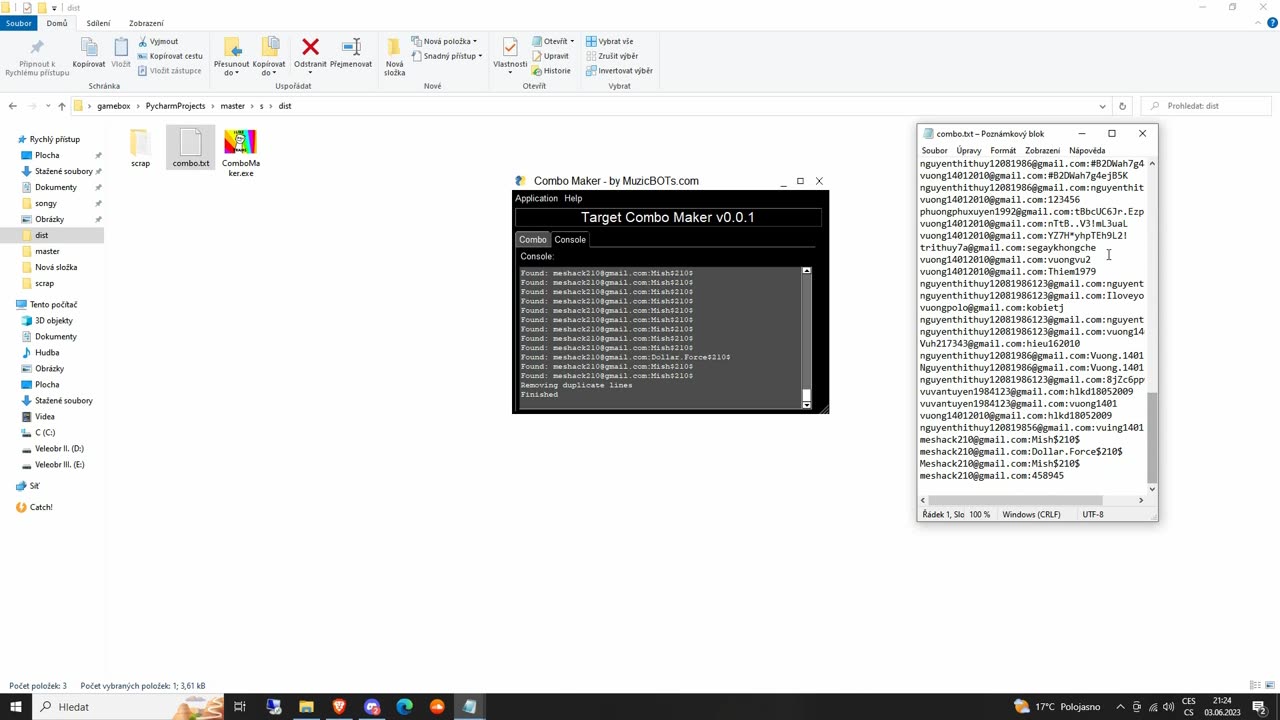Open the Soubor tab in Explorer
Screen dimensions: 1280x720
coord(19,23)
